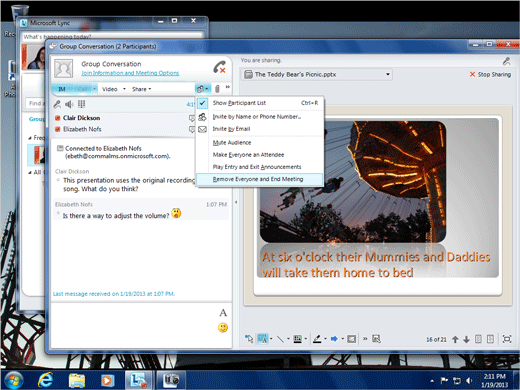Click the Video button
This screenshot has height=390, width=520.
pos(110,89)
